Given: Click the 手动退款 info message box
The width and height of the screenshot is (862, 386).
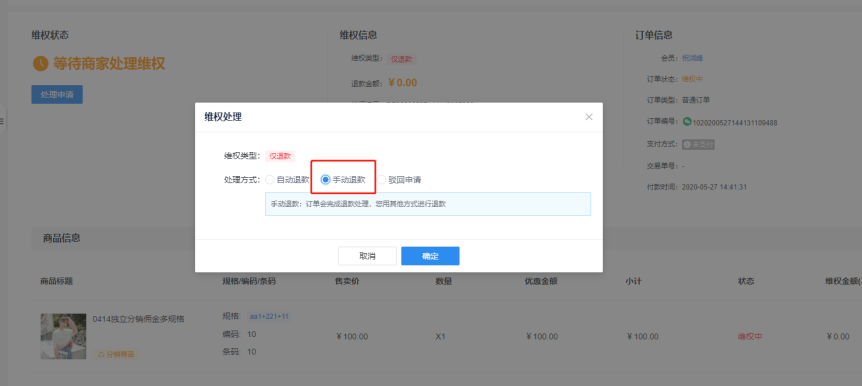Looking at the screenshot, I should pos(428,203).
